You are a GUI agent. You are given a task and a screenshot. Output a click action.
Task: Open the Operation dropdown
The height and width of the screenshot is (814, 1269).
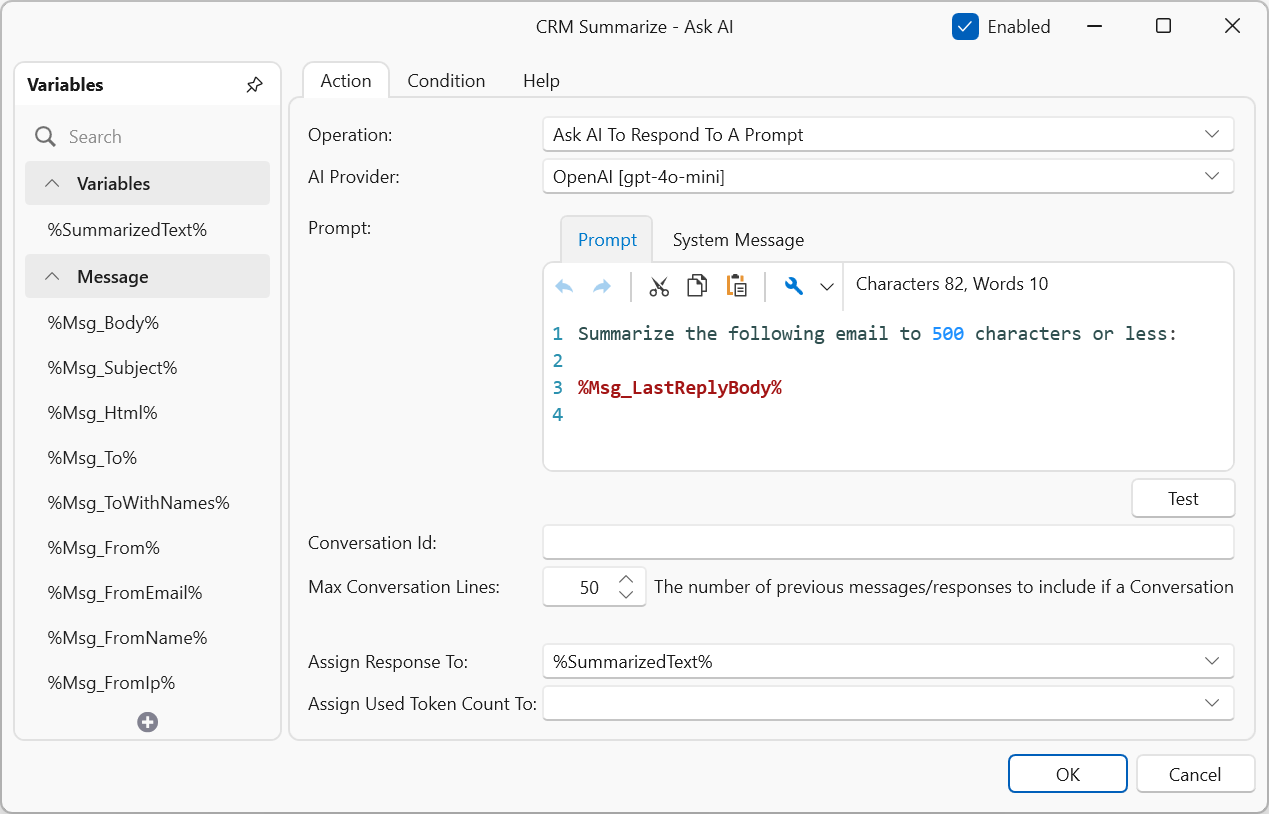coord(1212,134)
